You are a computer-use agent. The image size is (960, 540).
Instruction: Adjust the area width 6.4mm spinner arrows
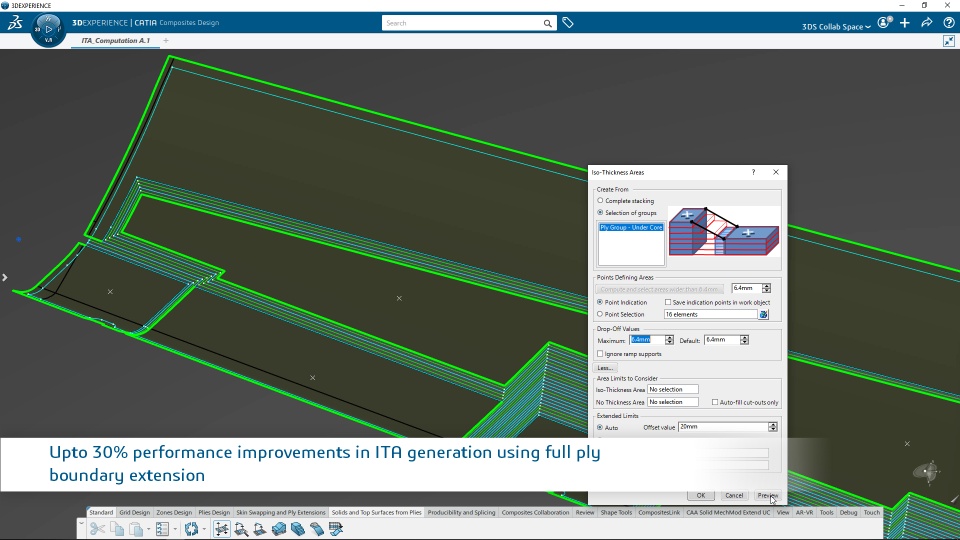point(767,288)
